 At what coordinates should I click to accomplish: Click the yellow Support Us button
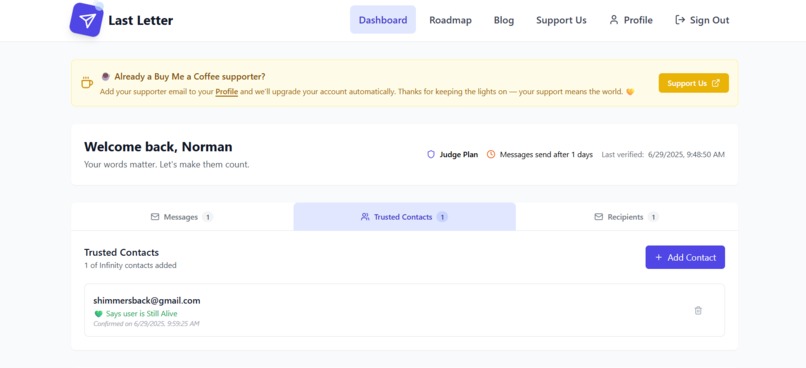[693, 83]
